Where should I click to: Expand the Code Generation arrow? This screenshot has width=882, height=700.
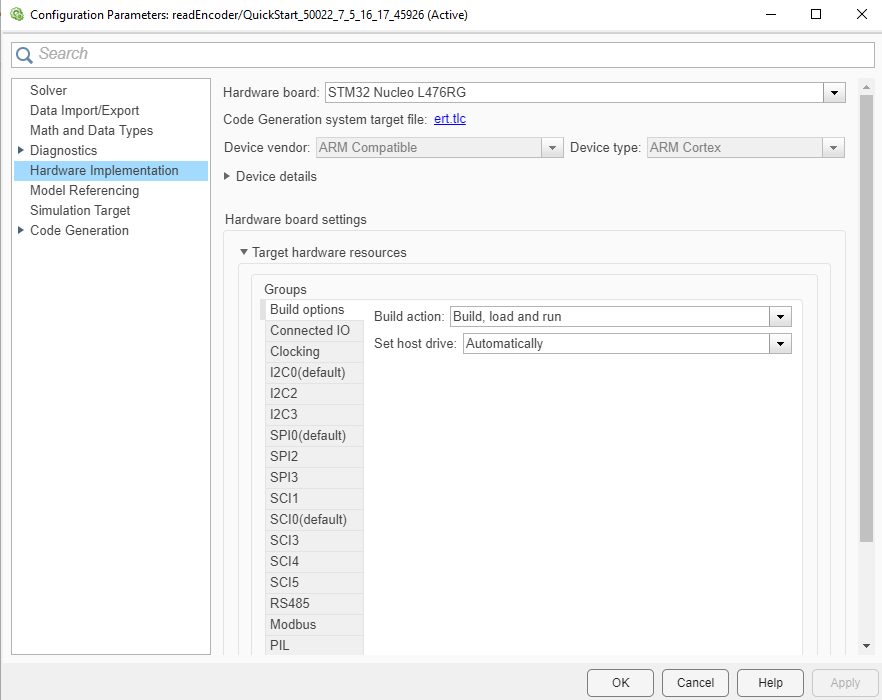[21, 230]
